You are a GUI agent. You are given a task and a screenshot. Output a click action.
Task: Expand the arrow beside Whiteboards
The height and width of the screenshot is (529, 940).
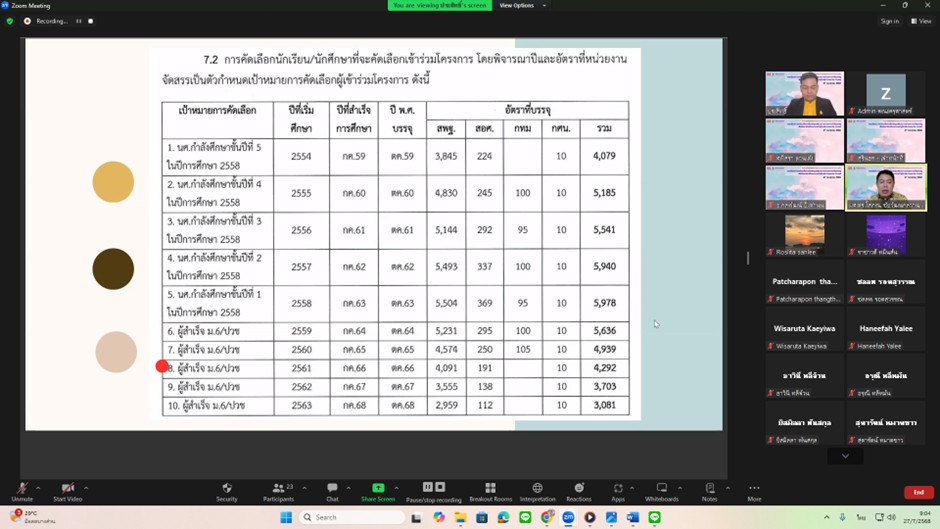pyautogui.click(x=680, y=488)
